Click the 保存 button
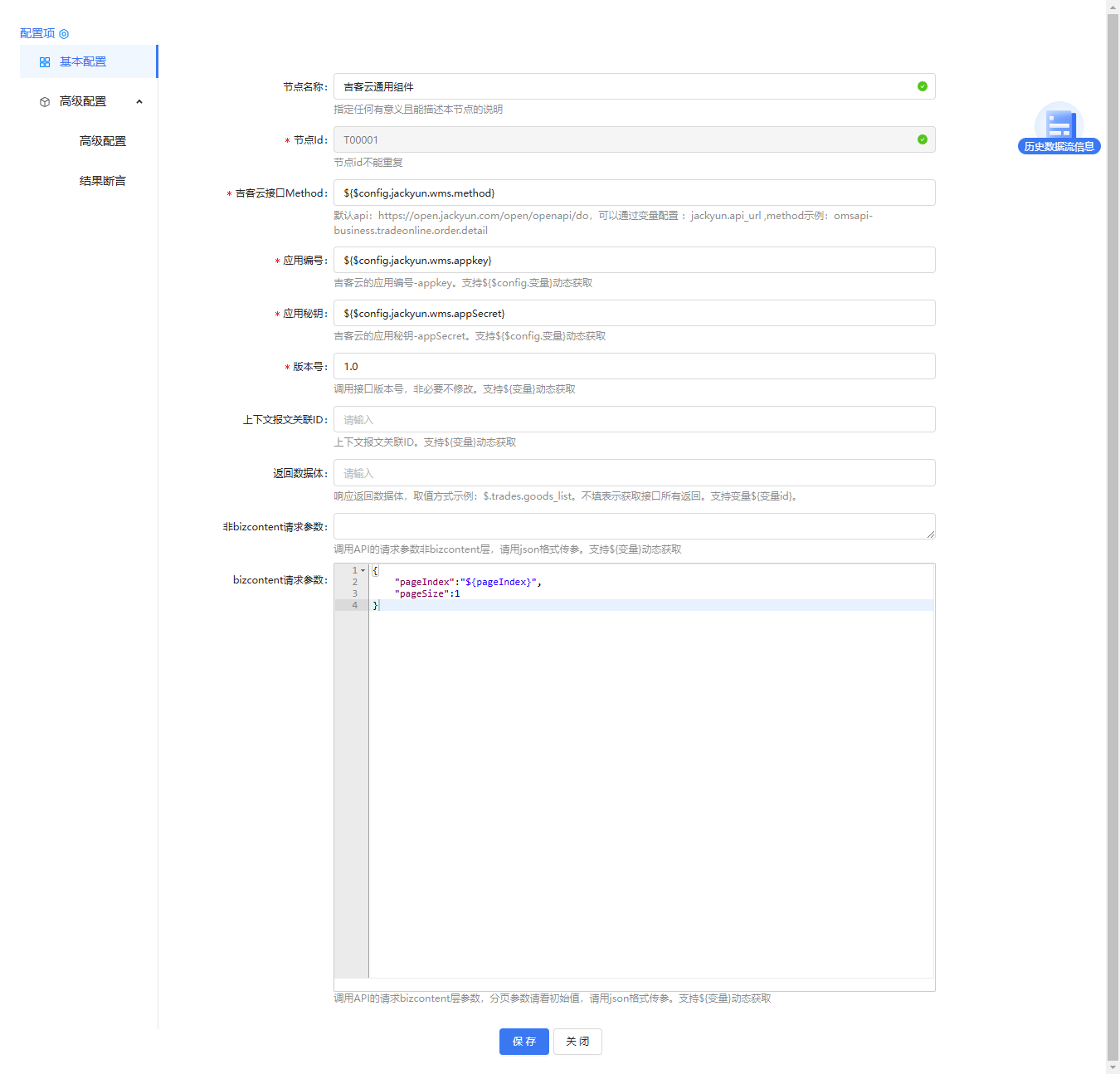 click(x=523, y=1042)
